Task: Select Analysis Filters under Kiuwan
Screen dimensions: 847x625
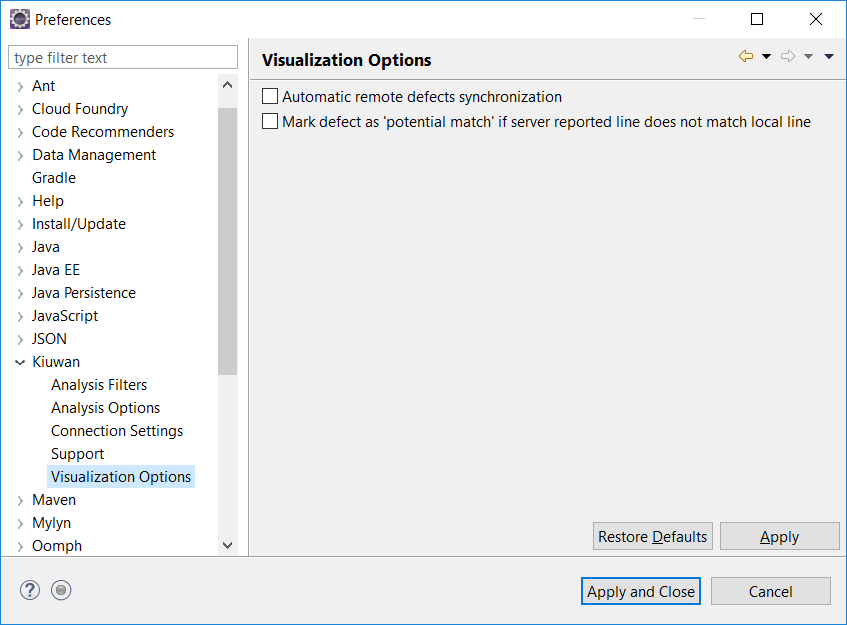Action: [x=98, y=384]
